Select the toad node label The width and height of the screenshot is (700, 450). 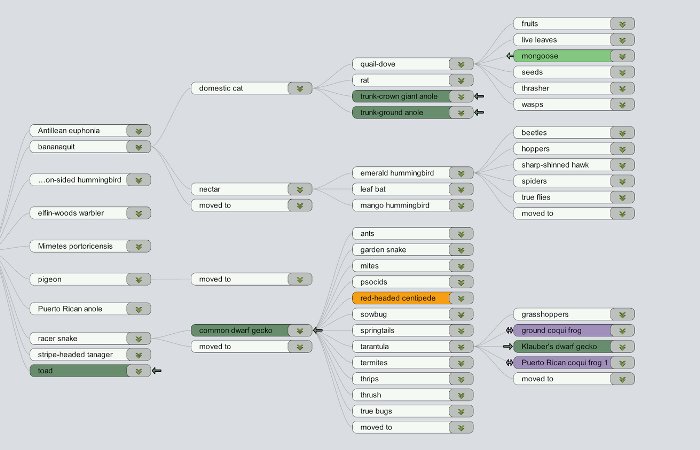45,371
